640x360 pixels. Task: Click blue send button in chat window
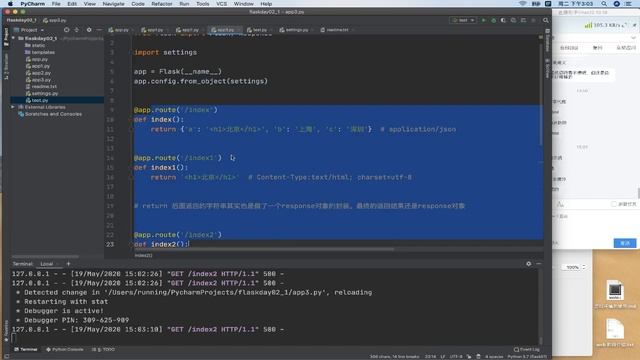point(624,243)
